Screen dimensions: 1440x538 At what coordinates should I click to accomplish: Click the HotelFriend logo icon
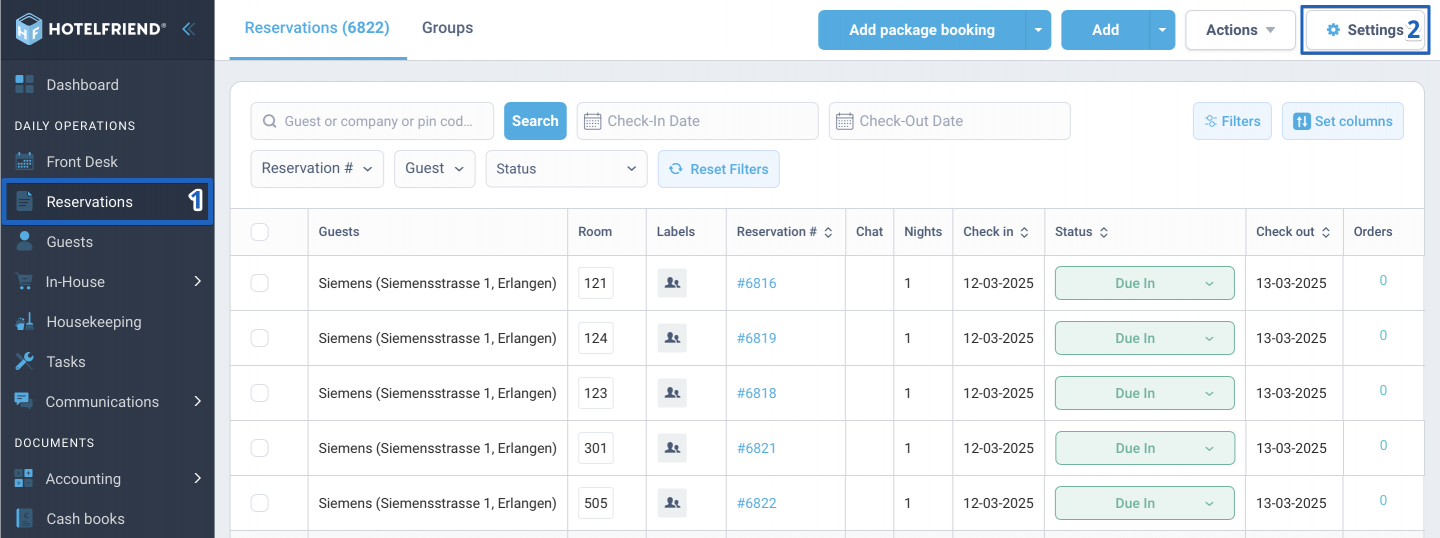[x=29, y=29]
